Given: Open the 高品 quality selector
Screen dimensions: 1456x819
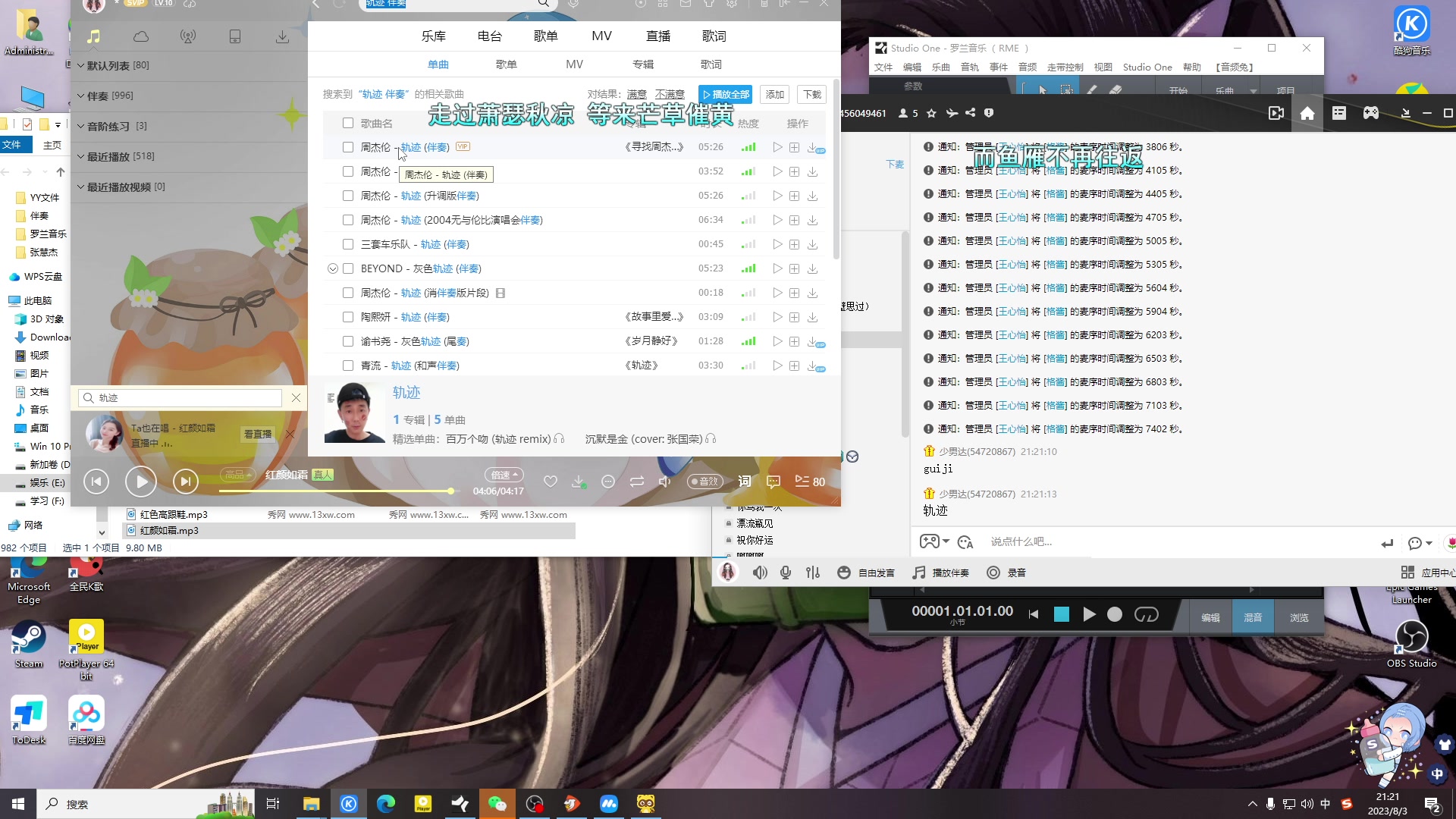Looking at the screenshot, I should click(238, 475).
